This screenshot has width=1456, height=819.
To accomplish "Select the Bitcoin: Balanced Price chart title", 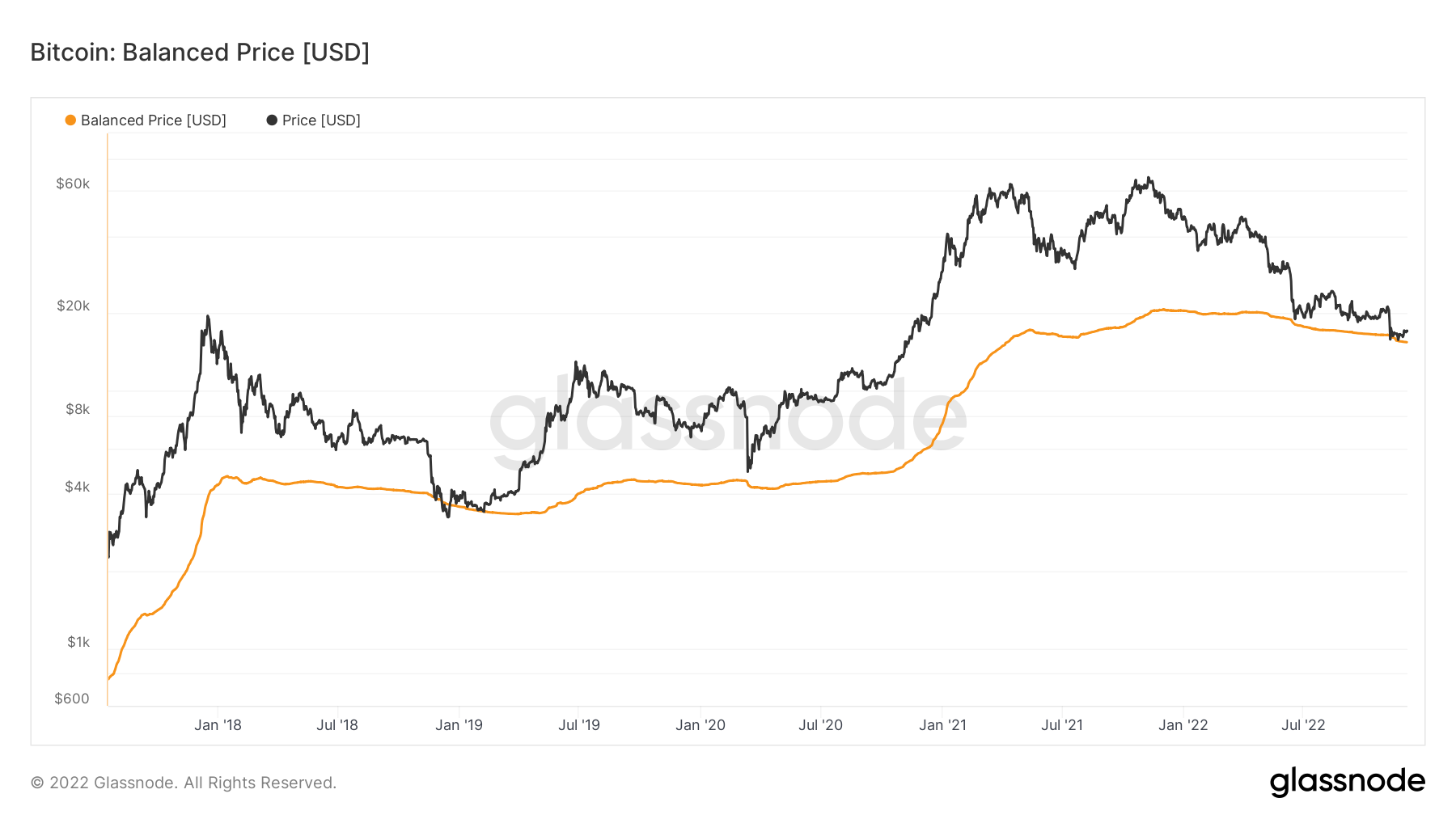I will pos(200,53).
